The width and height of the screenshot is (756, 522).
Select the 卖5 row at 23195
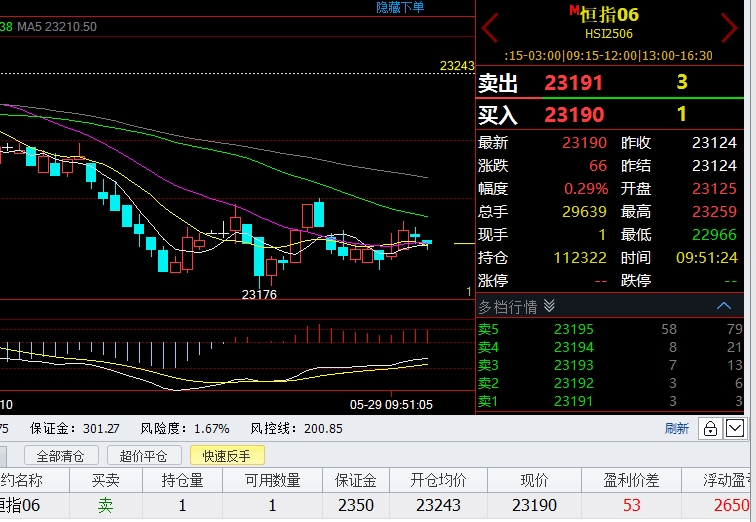pos(610,329)
